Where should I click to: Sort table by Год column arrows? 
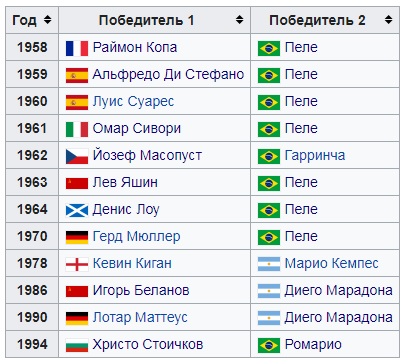48,20
